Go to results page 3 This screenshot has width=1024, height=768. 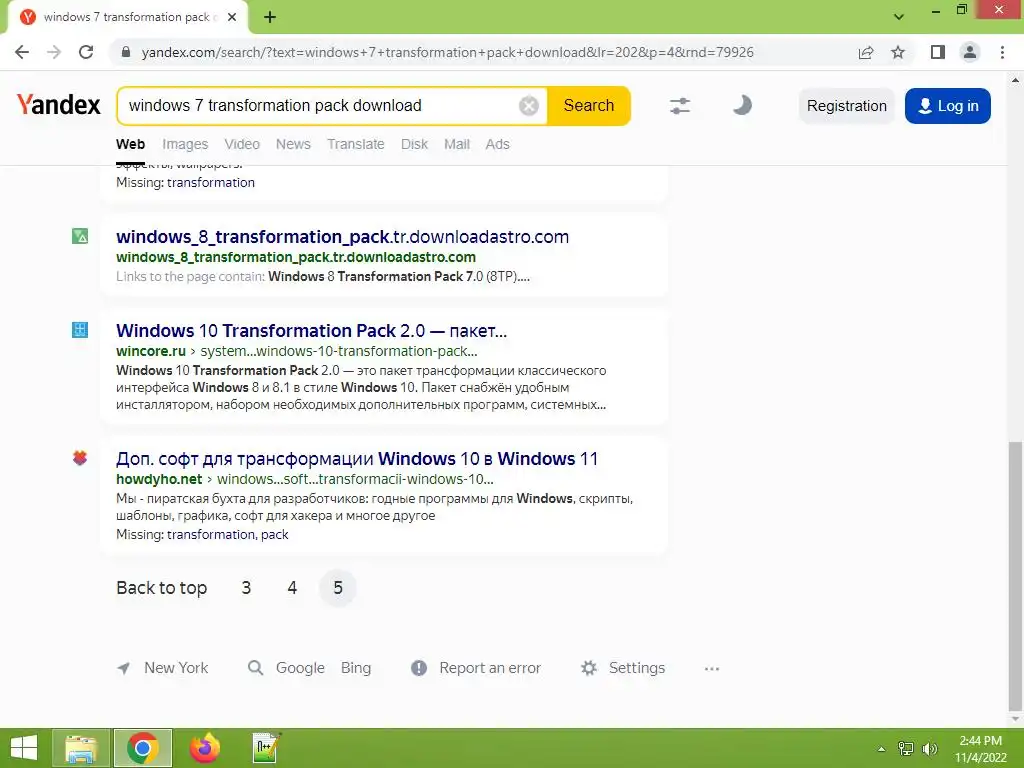246,588
